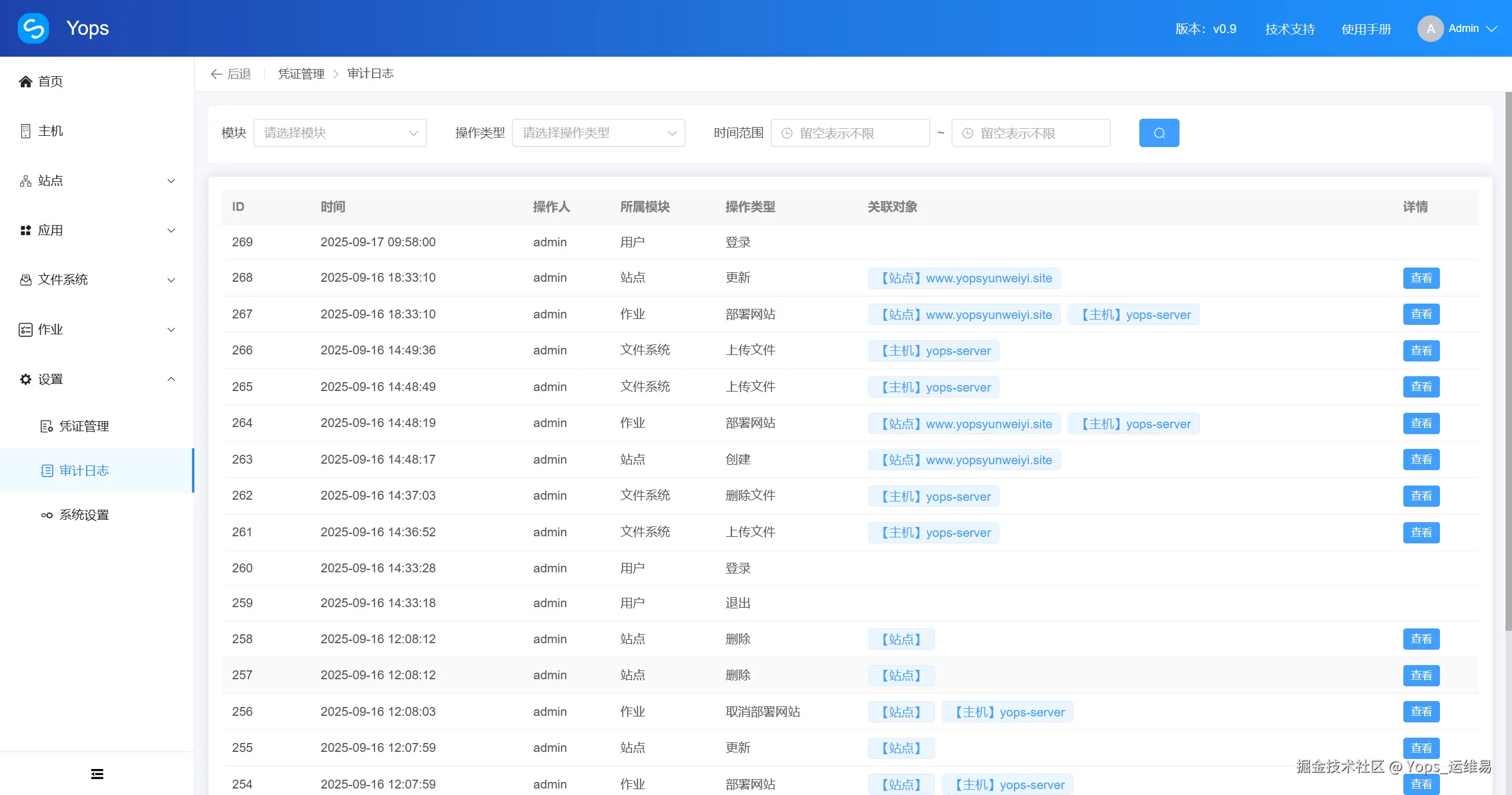The height and width of the screenshot is (795, 1512).
Task: Click the Yops logo icon
Action: tap(33, 28)
